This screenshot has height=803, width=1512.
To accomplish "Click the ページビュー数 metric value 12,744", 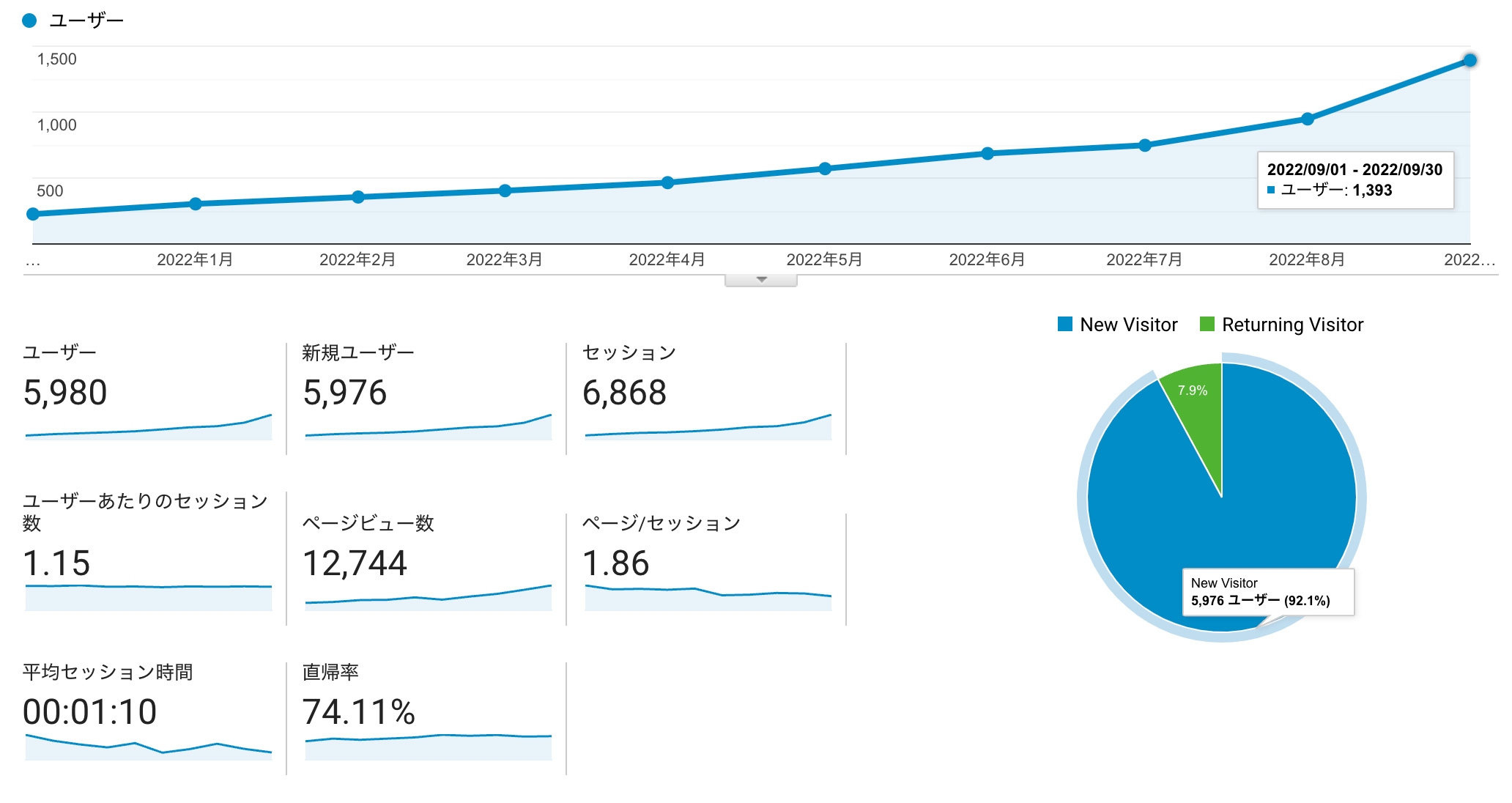I will tap(356, 563).
